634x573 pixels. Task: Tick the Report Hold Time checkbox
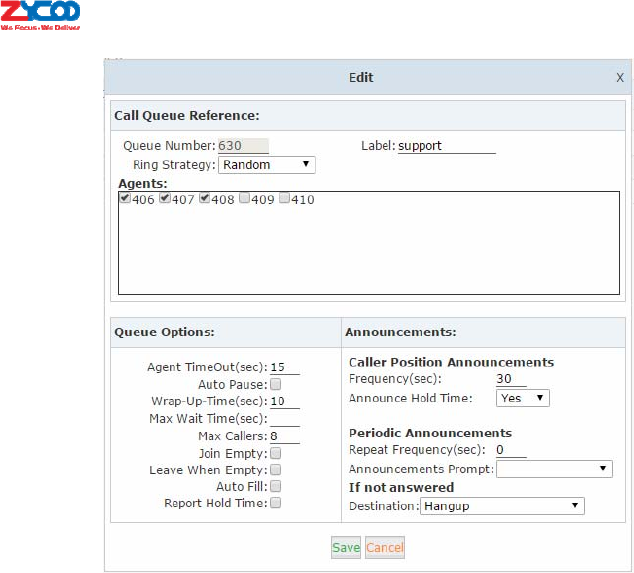(276, 503)
